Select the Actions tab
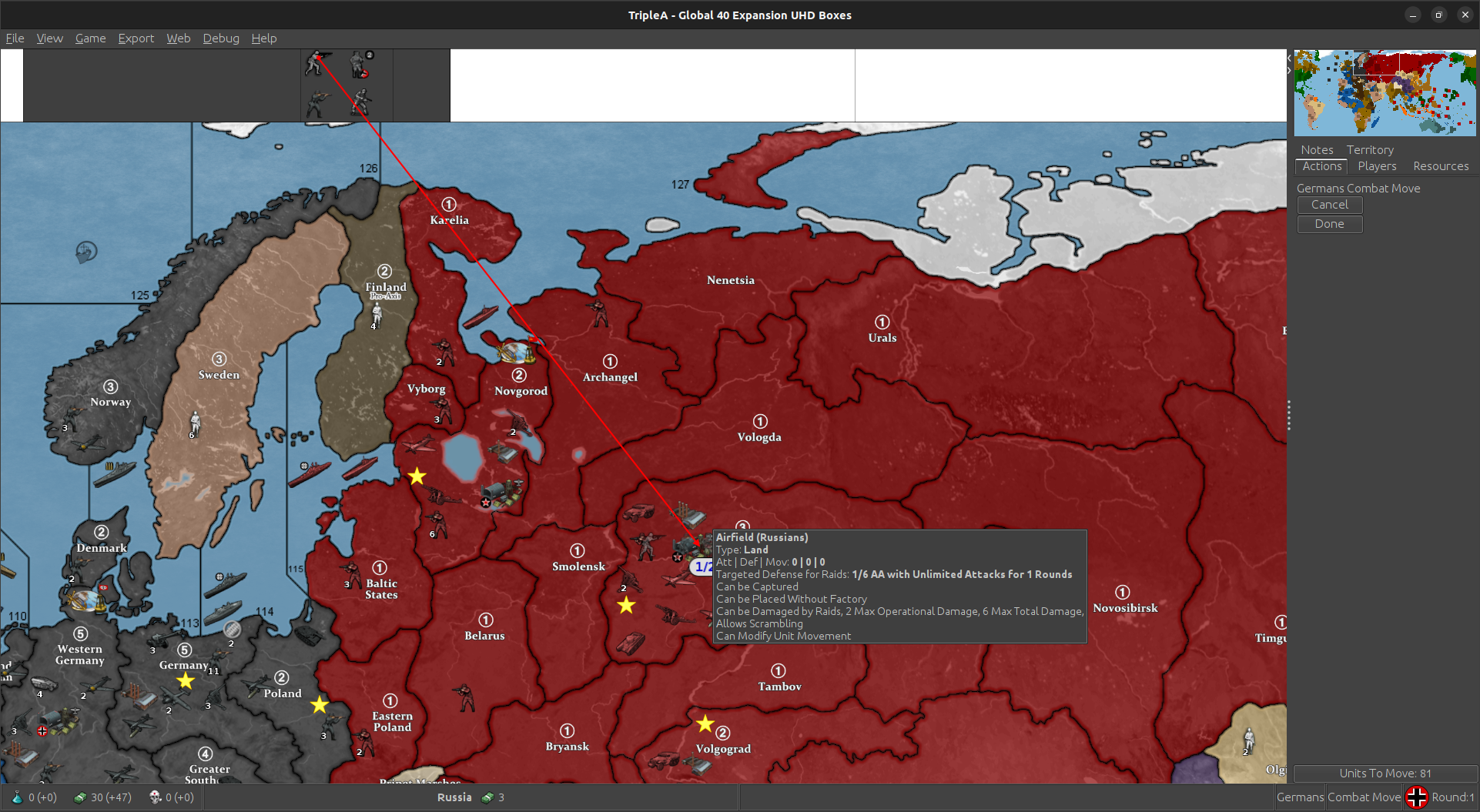 [x=1321, y=166]
